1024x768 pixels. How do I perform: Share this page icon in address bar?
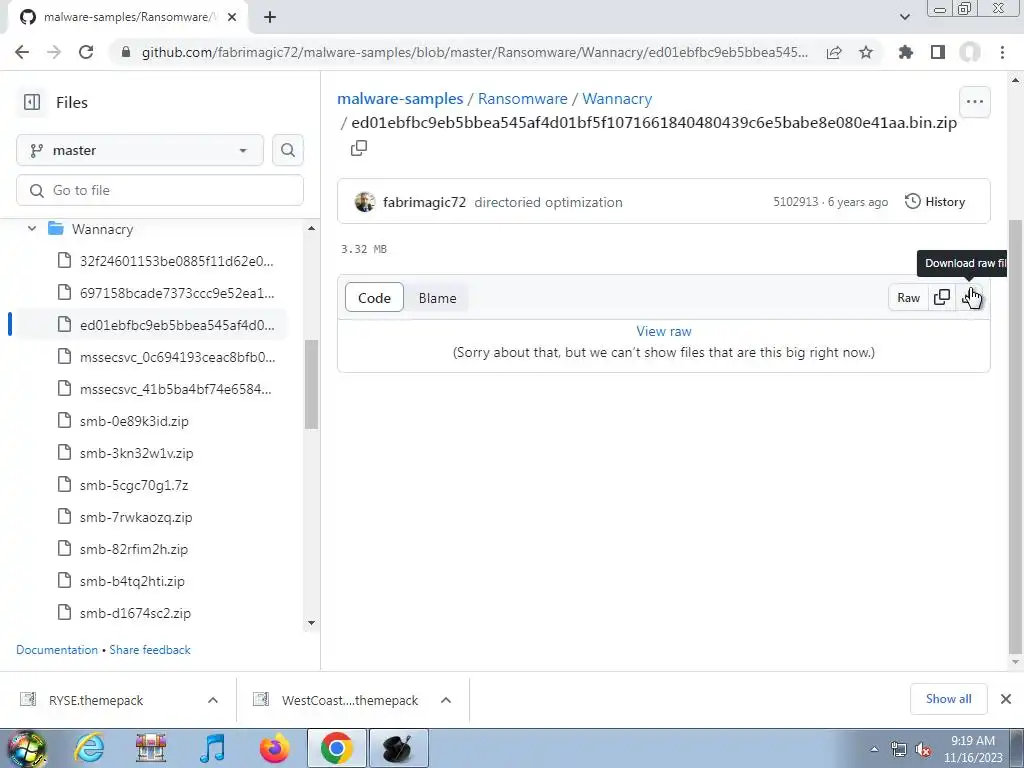point(834,52)
